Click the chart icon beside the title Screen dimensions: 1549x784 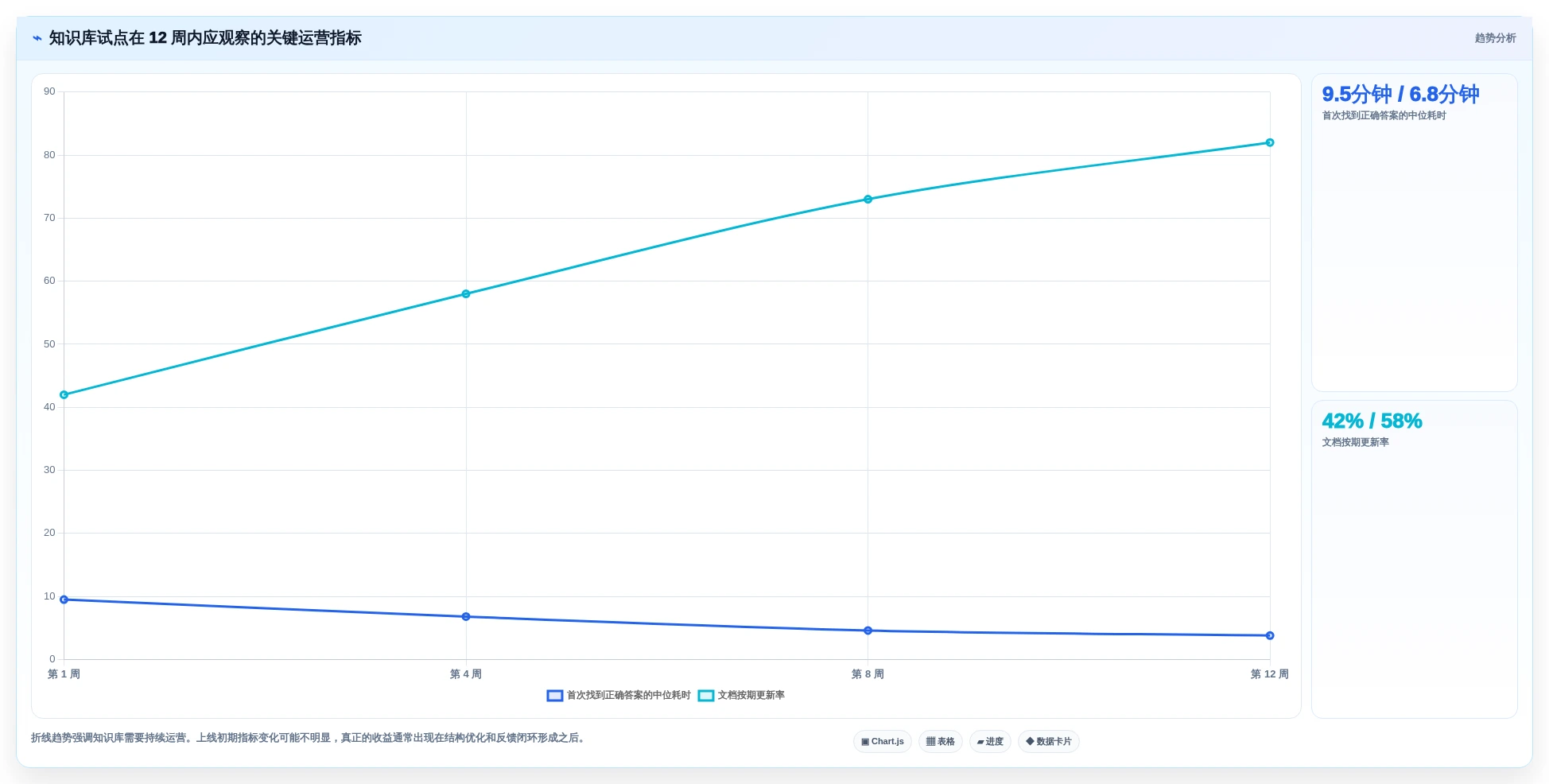tap(37, 38)
